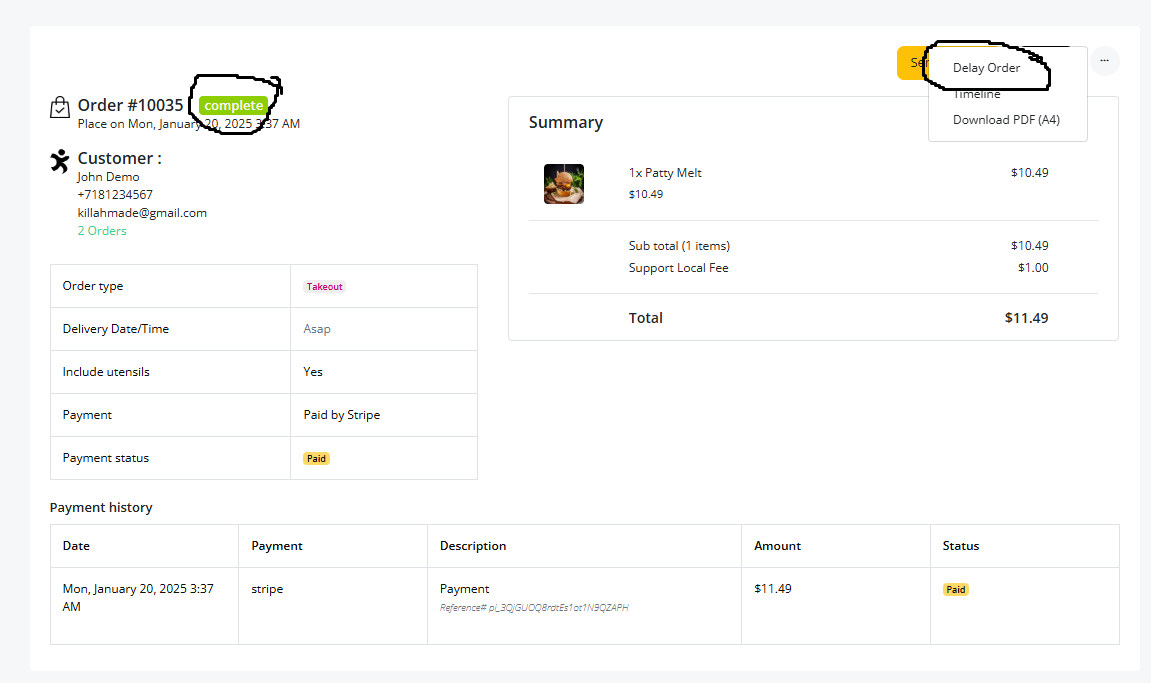Click the killahmade@gmail.com email address
This screenshot has height=683, width=1151.
tap(142, 213)
